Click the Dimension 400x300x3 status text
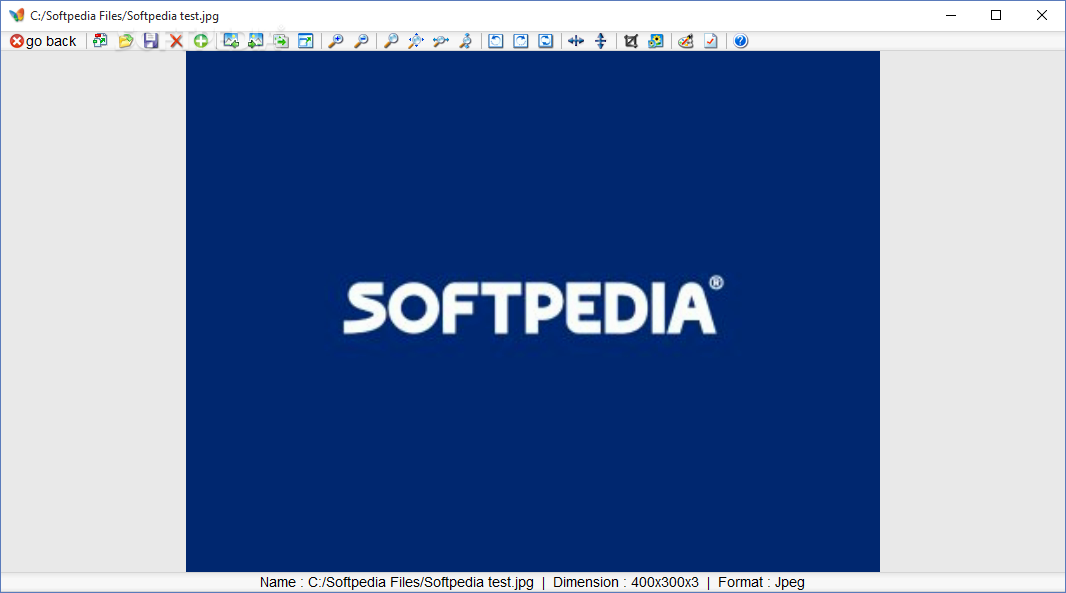This screenshot has width=1066, height=593. click(625, 582)
